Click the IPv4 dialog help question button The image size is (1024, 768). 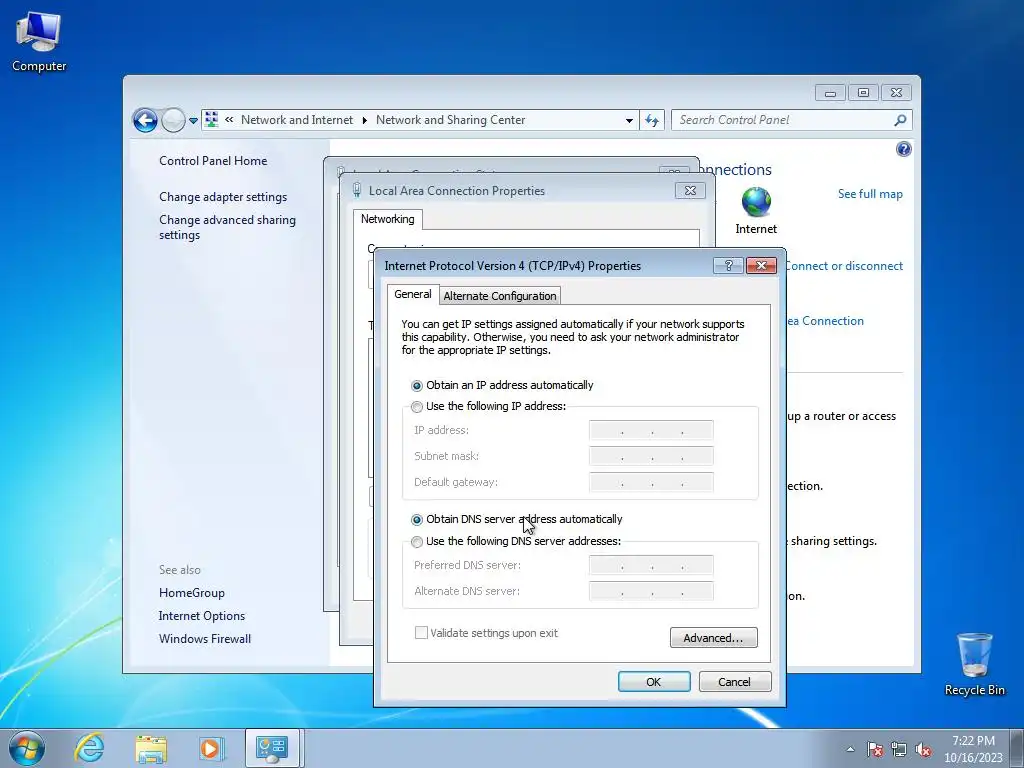tap(729, 265)
